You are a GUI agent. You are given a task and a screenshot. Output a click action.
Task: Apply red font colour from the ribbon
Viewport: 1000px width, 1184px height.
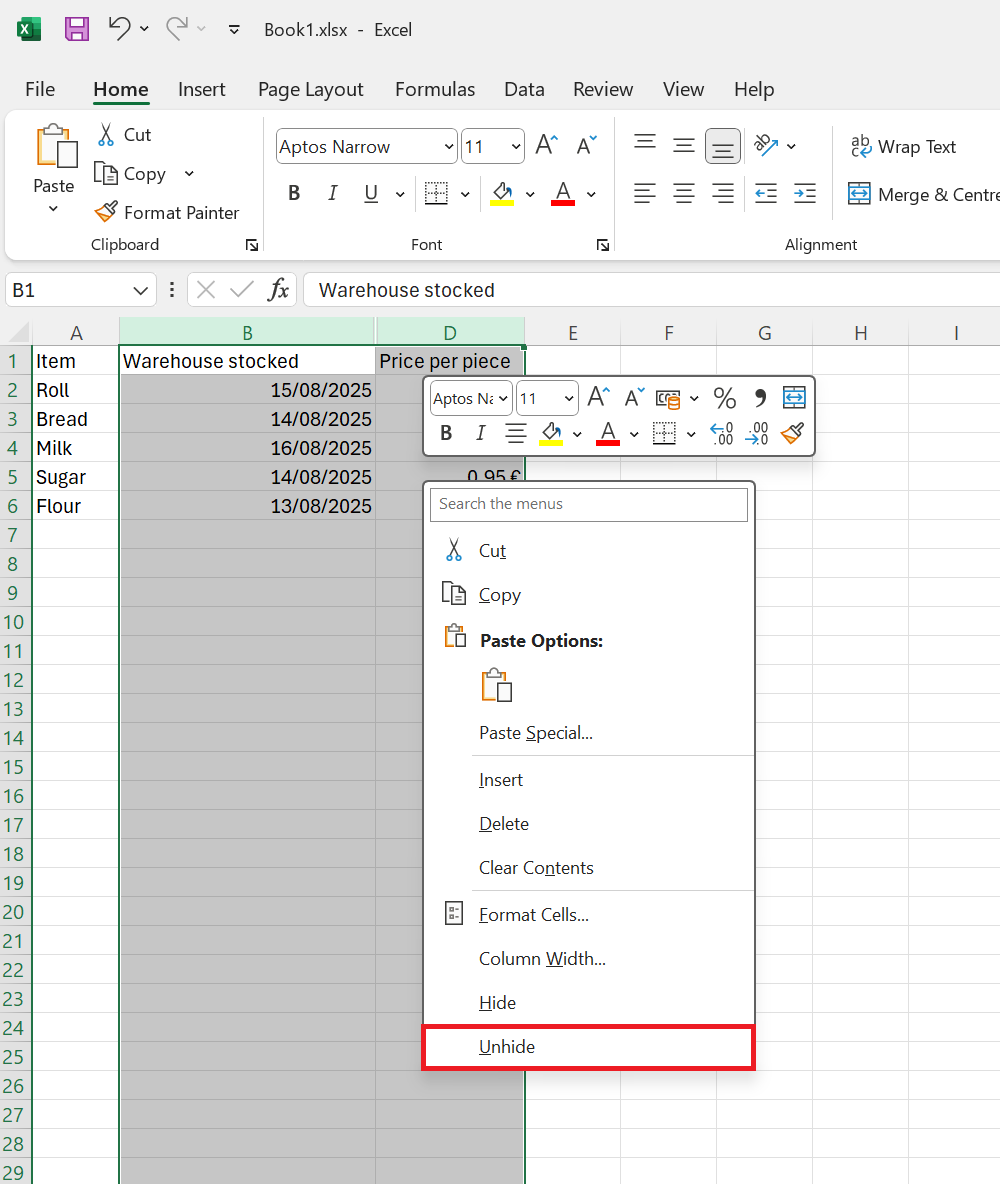point(563,193)
